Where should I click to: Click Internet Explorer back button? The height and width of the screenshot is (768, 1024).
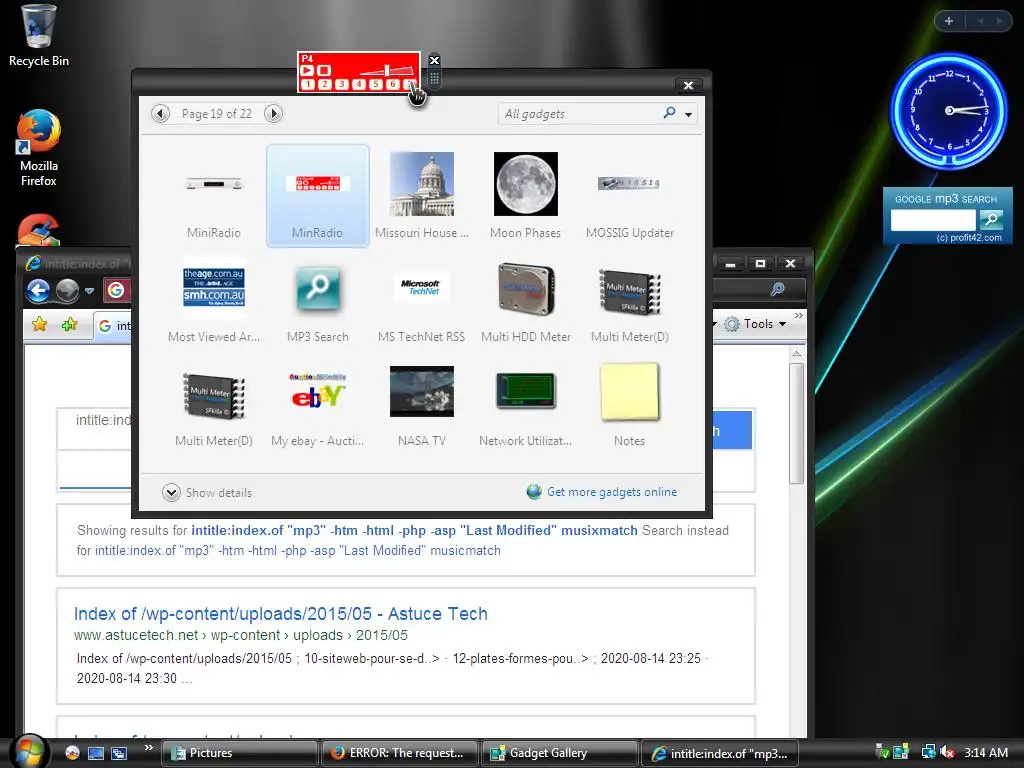point(39,290)
